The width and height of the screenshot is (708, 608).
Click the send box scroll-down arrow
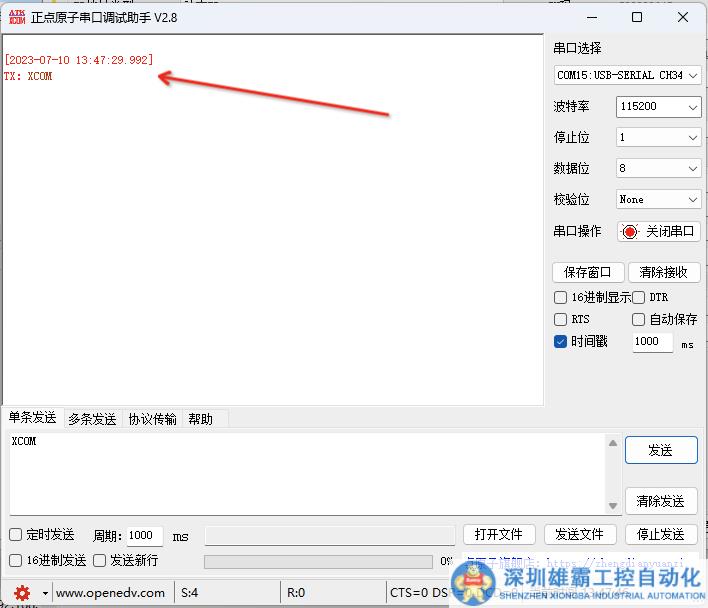pos(613,506)
